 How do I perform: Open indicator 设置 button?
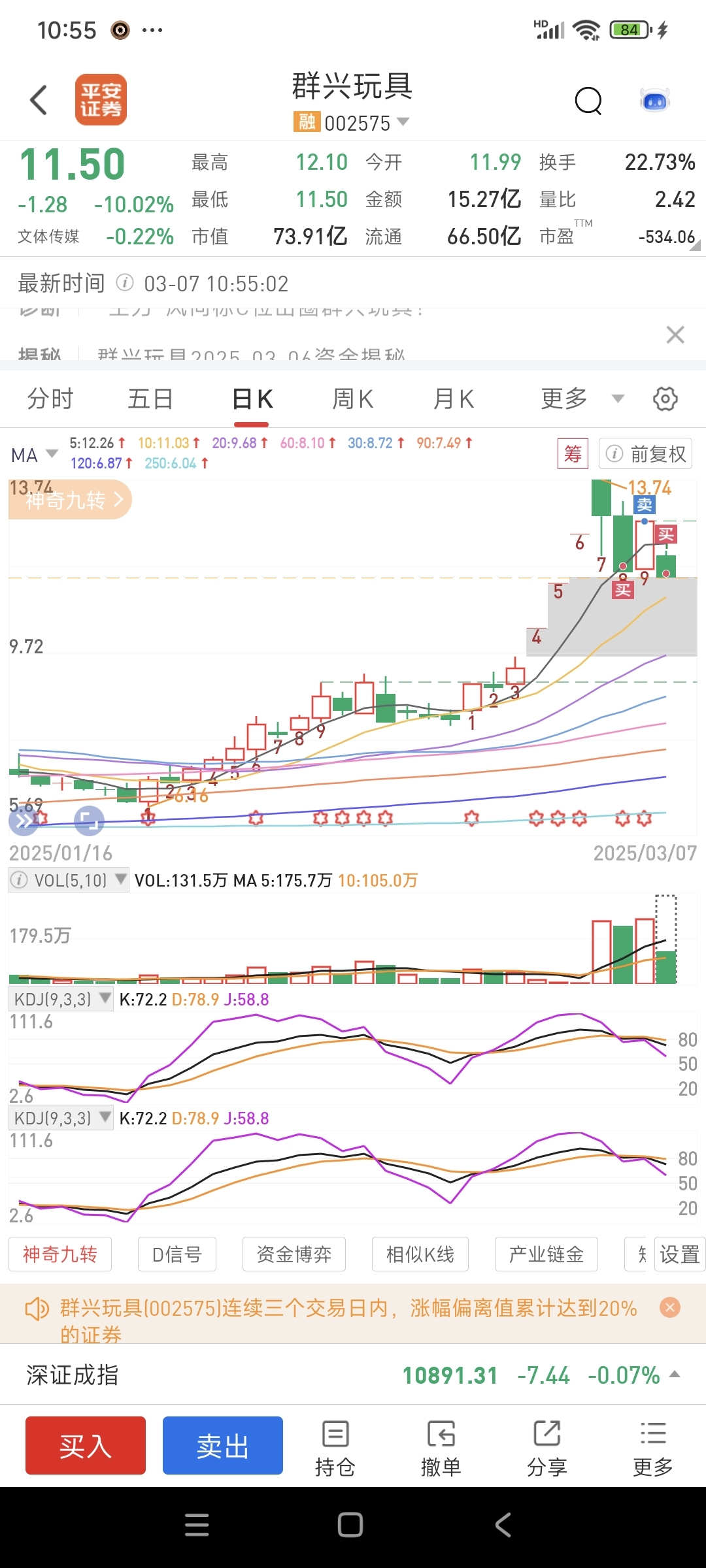680,1254
